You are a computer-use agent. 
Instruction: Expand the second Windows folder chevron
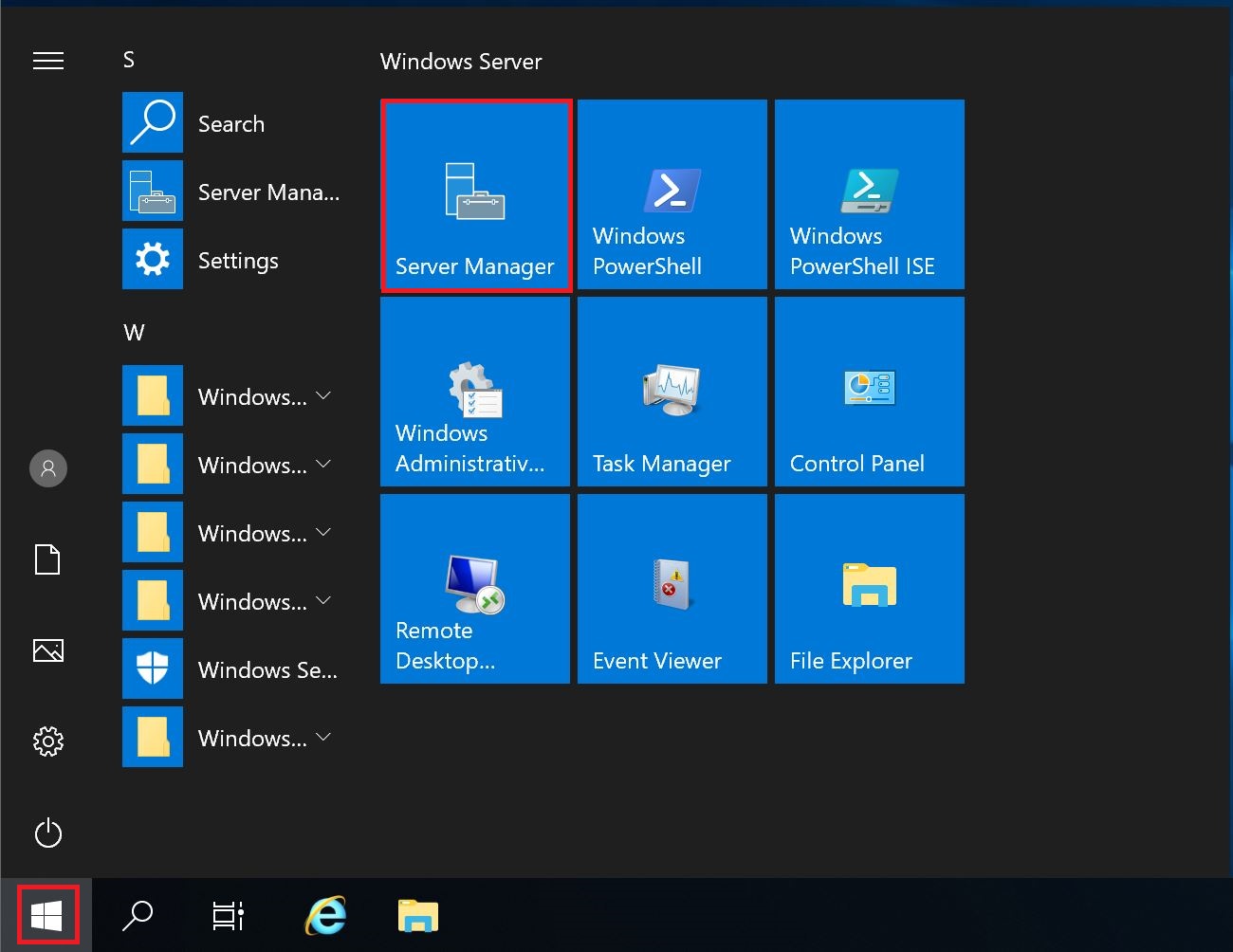323,465
